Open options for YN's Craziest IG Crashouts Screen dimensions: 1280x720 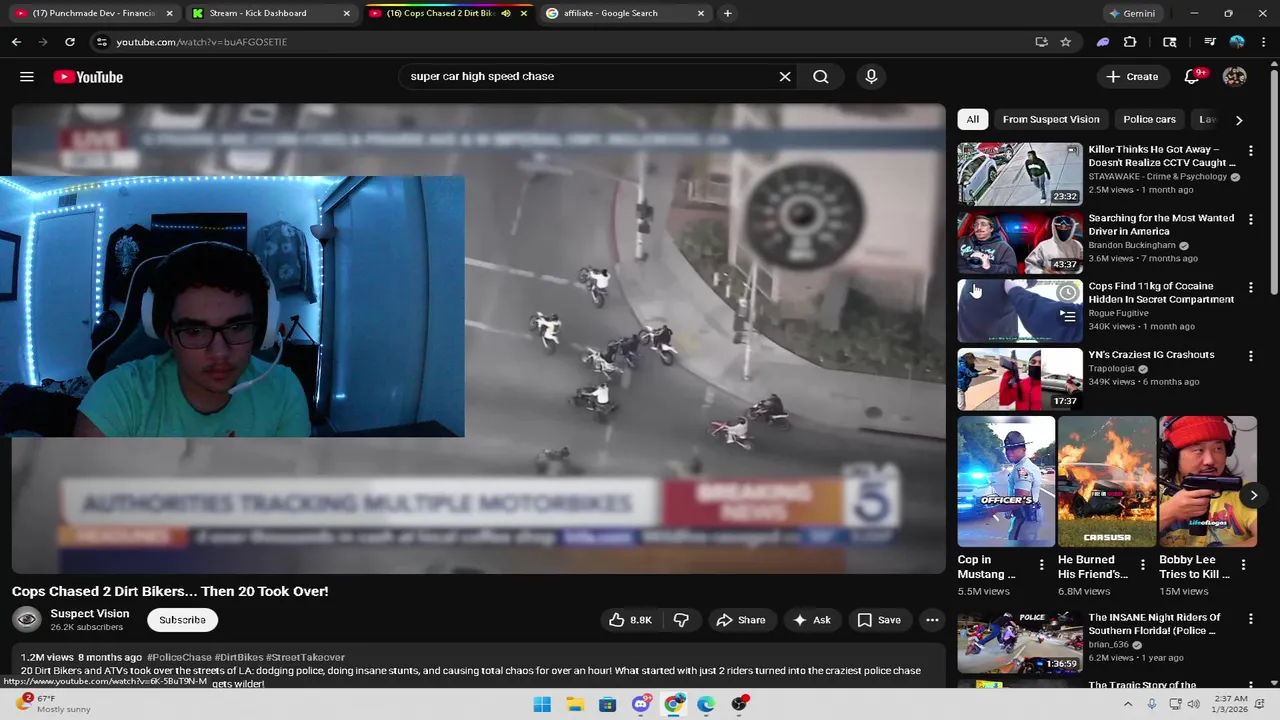tap(1250, 356)
